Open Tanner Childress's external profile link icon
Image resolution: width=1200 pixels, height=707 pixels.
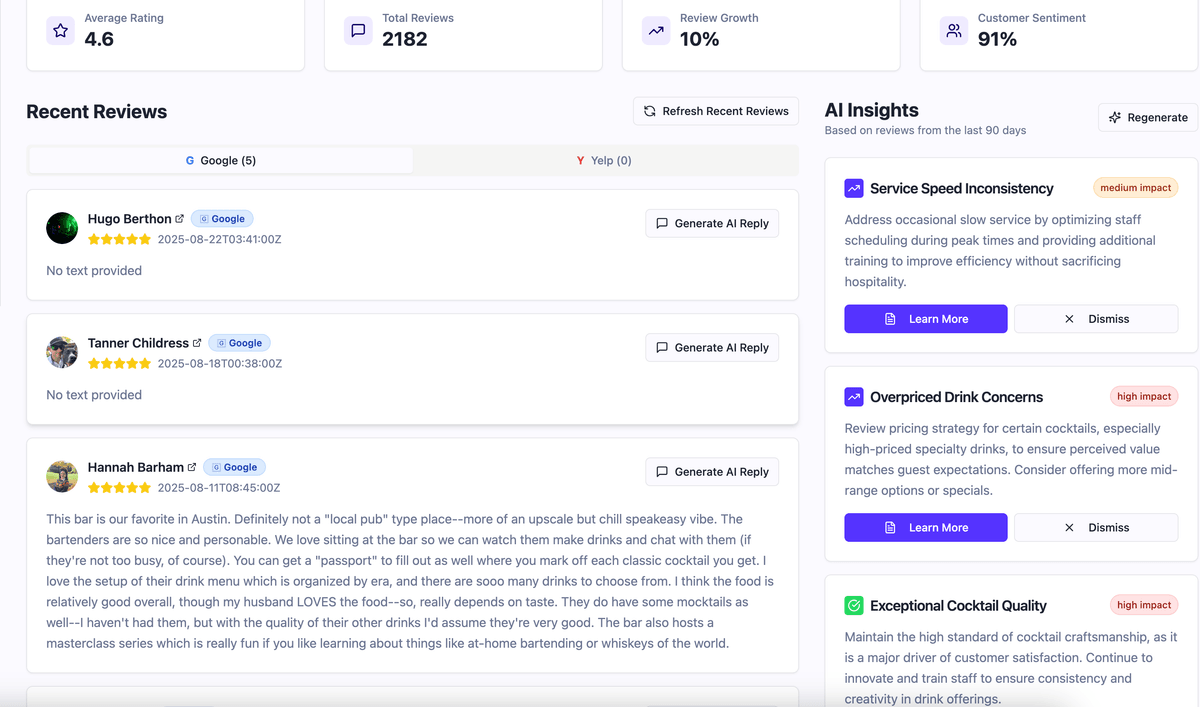[x=197, y=343]
